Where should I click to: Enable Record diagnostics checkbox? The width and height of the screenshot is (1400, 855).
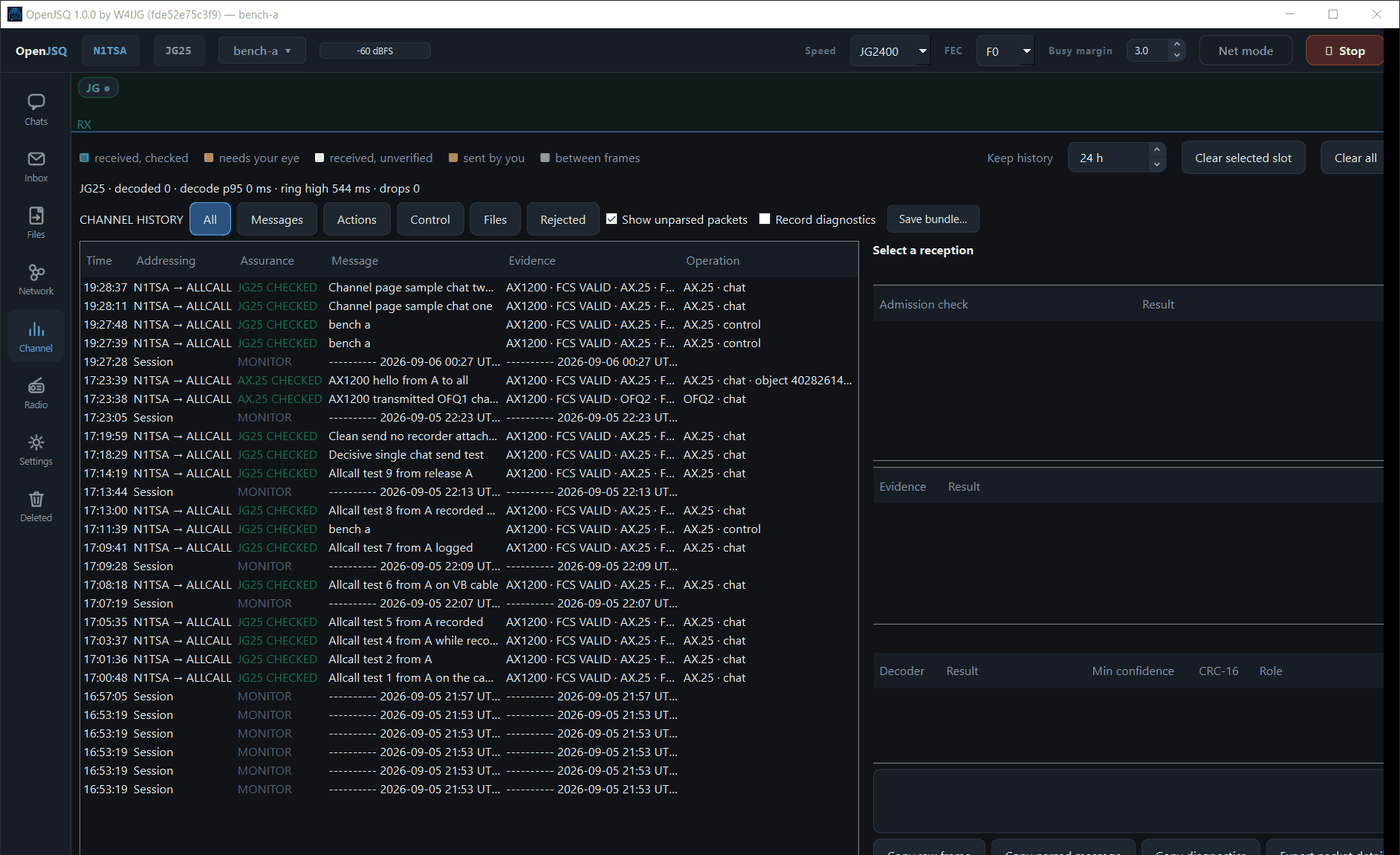765,219
